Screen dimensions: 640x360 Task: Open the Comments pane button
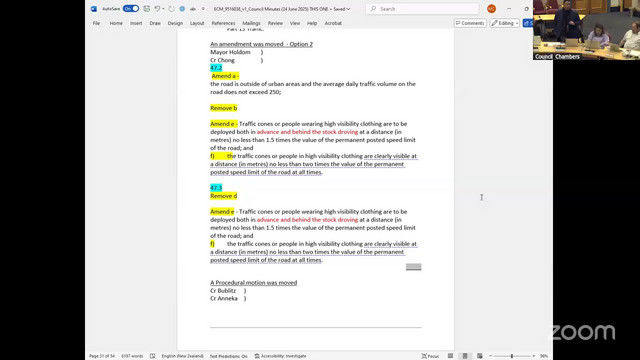470,23
